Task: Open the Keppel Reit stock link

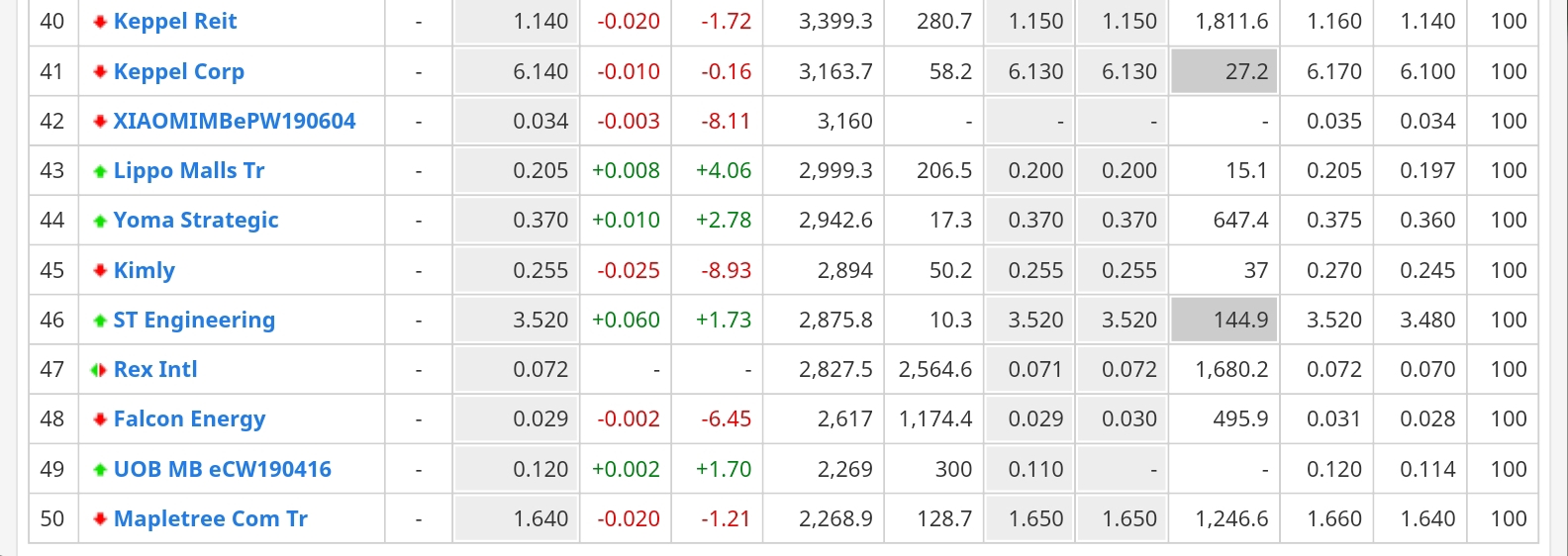Action: [175, 22]
